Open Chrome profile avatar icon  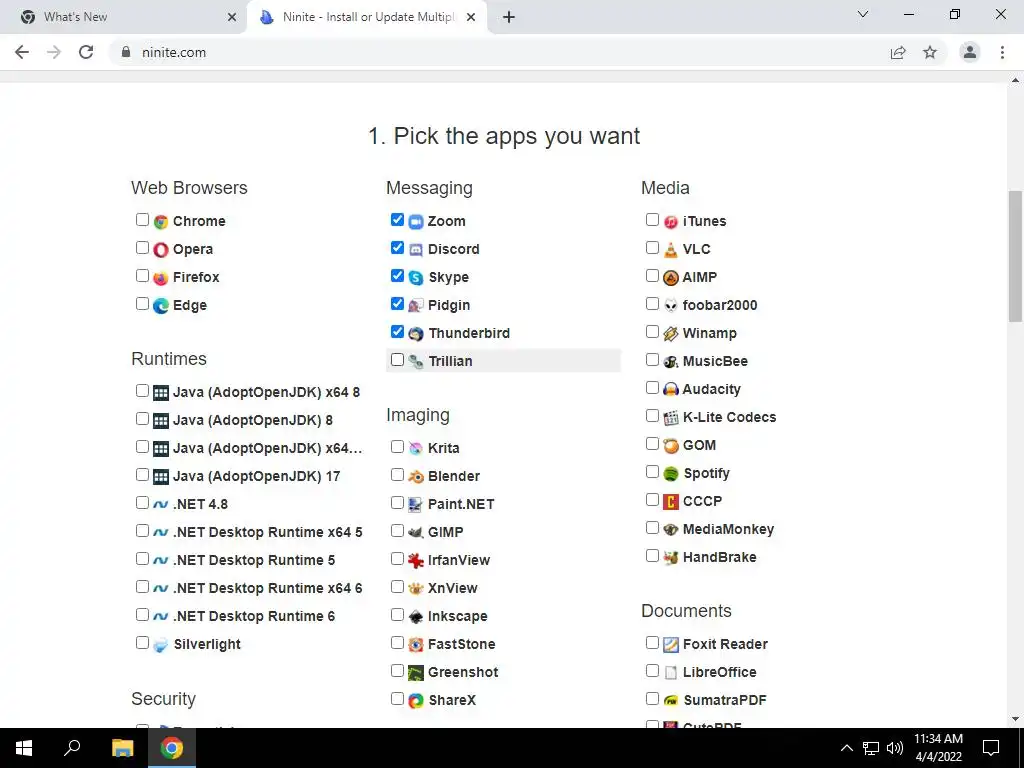click(x=970, y=52)
